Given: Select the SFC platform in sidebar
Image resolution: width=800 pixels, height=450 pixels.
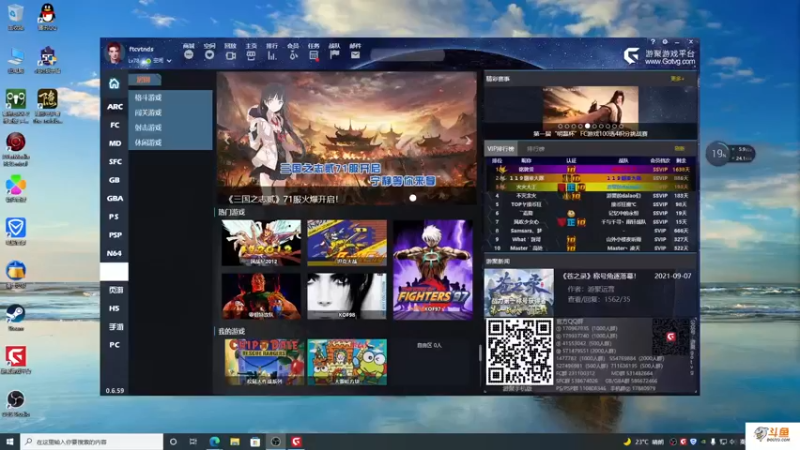Looking at the screenshot, I should click(114, 162).
